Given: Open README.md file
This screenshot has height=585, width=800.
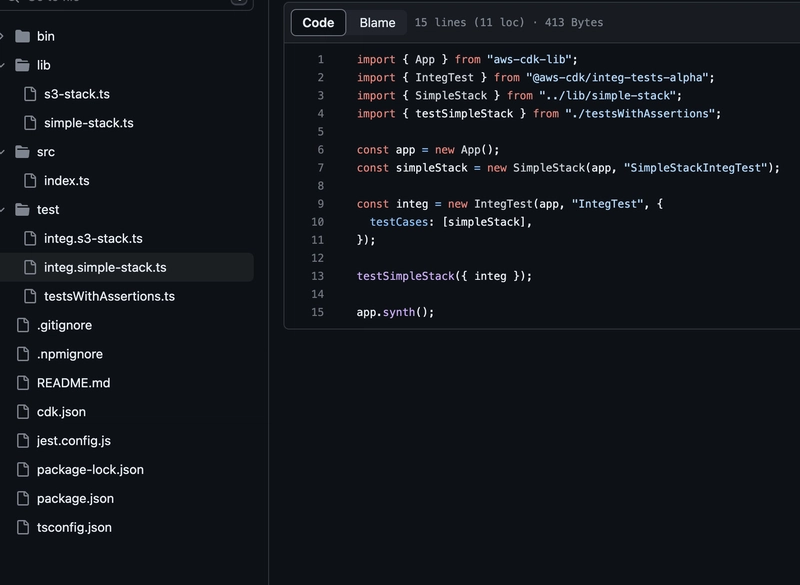Looking at the screenshot, I should pos(73,383).
